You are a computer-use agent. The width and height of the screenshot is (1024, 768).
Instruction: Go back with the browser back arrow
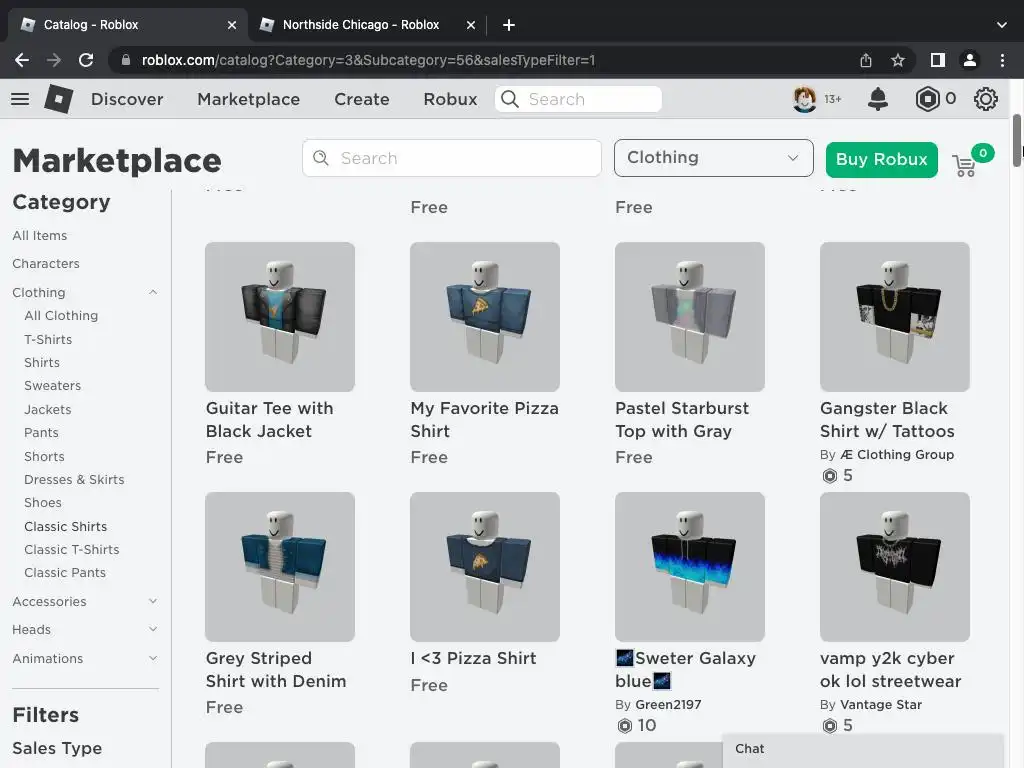point(22,60)
